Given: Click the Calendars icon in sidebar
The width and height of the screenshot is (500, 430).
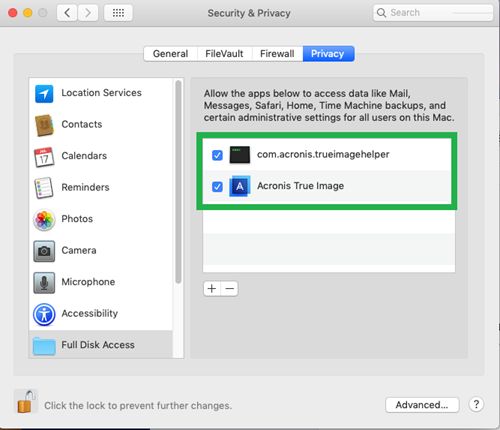Looking at the screenshot, I should coord(44,157).
